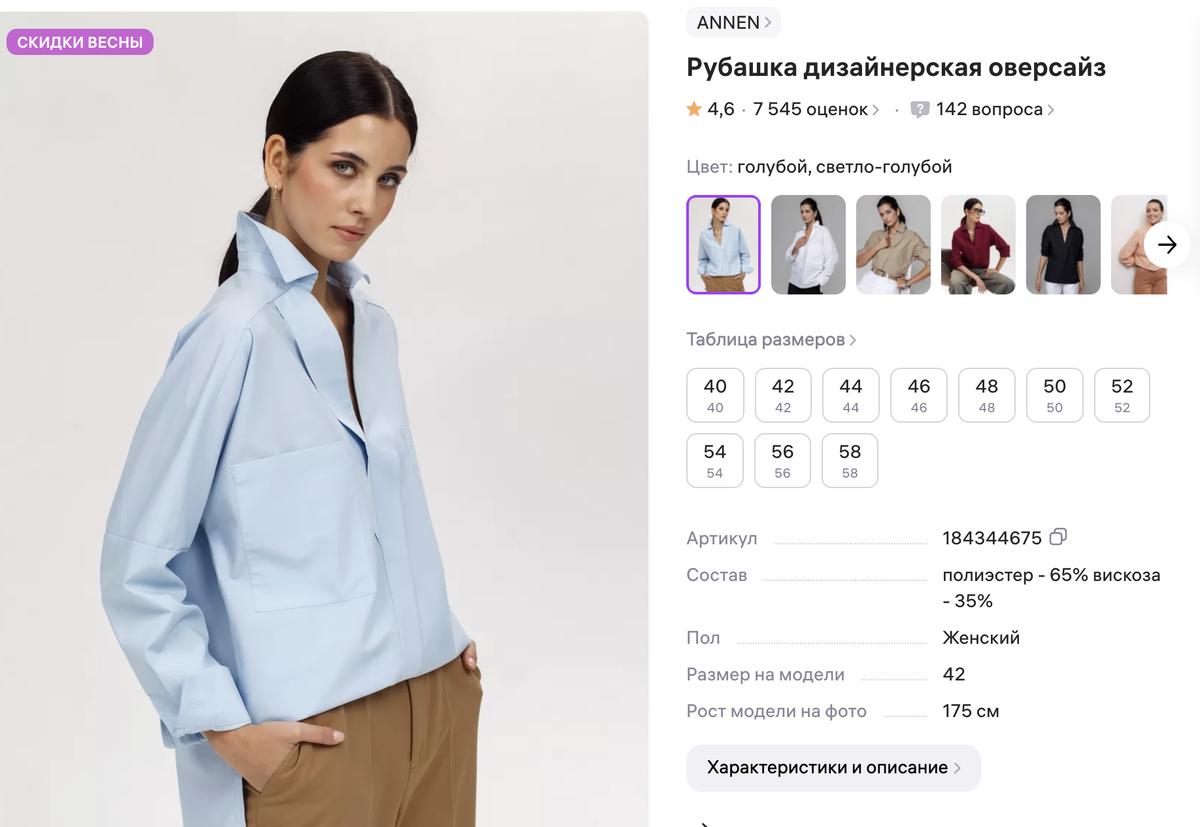
Task: Select size 46
Action: pos(919,395)
